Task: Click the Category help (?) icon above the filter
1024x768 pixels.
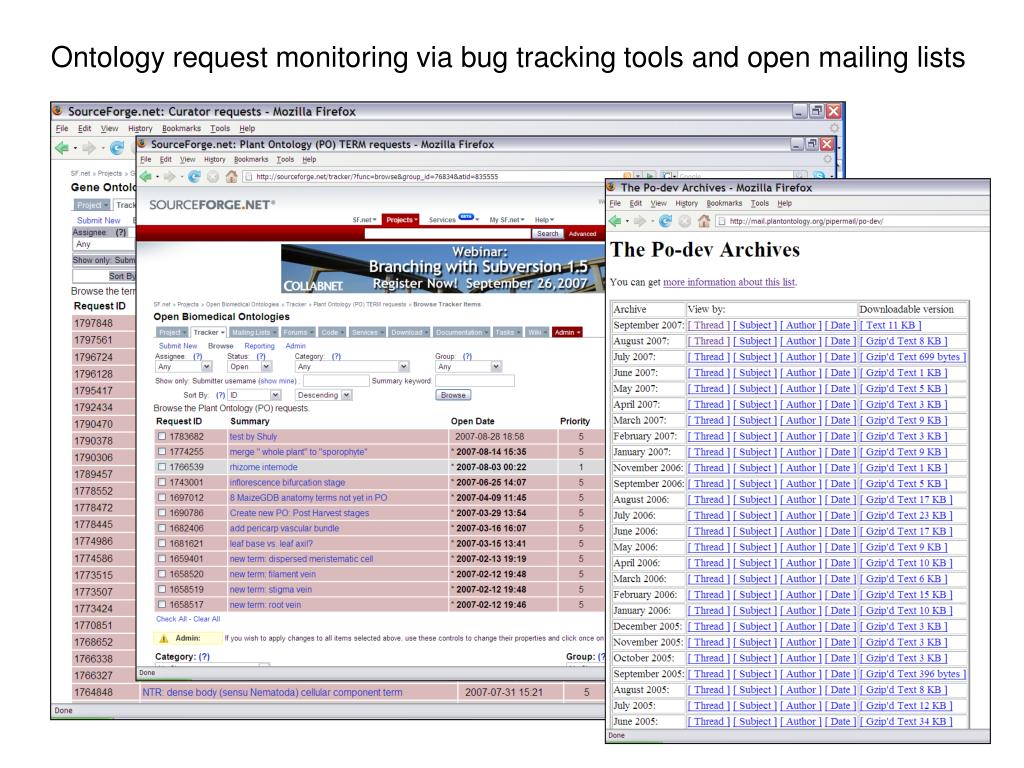Action: (336, 357)
